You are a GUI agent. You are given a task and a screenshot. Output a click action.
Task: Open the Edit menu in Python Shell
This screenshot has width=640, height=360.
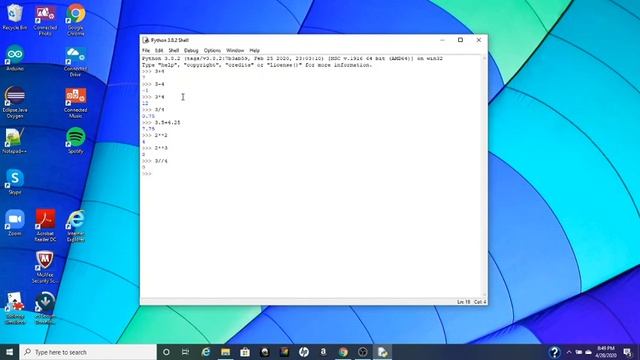pyautogui.click(x=159, y=51)
